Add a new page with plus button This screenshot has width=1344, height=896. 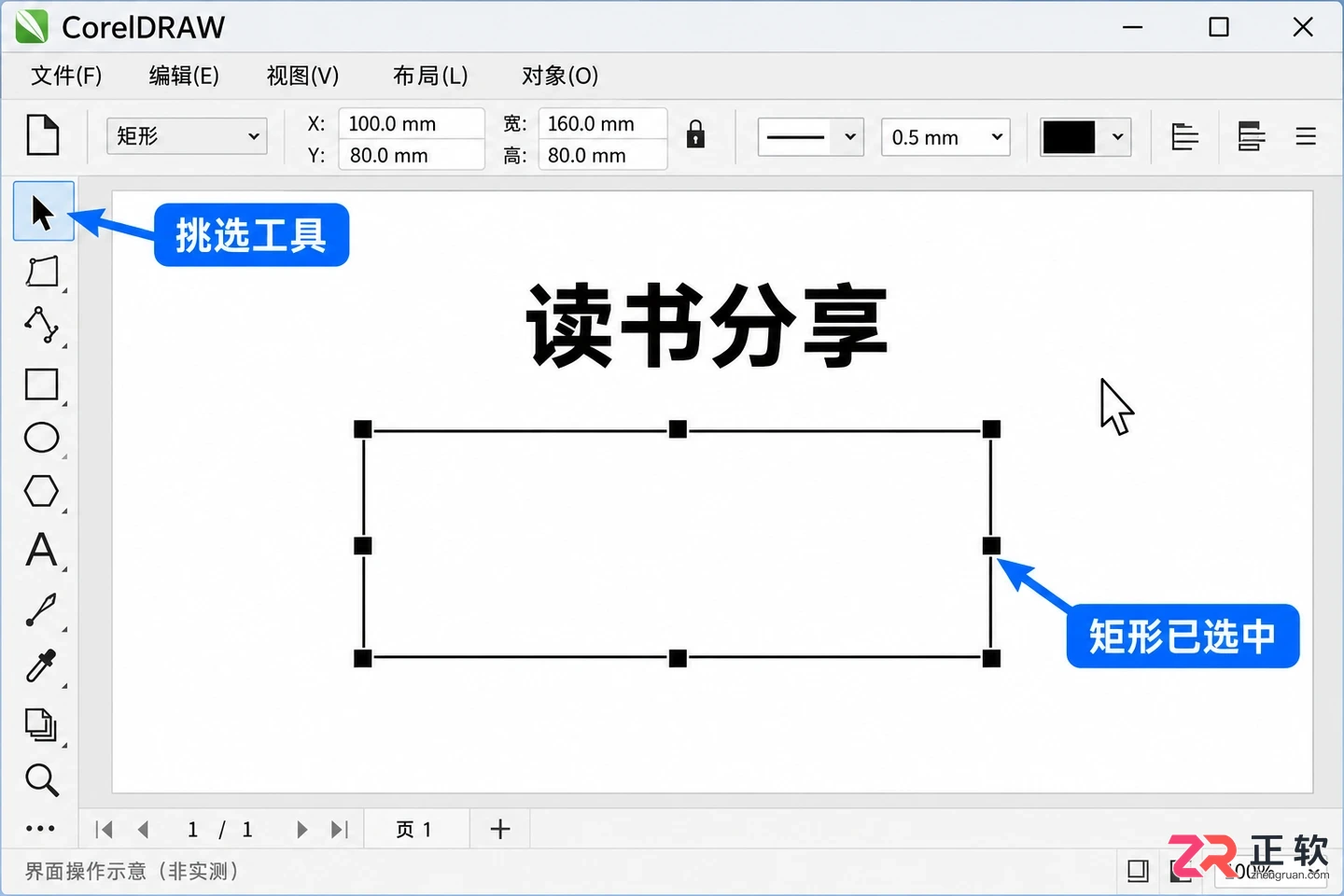pyautogui.click(x=500, y=829)
